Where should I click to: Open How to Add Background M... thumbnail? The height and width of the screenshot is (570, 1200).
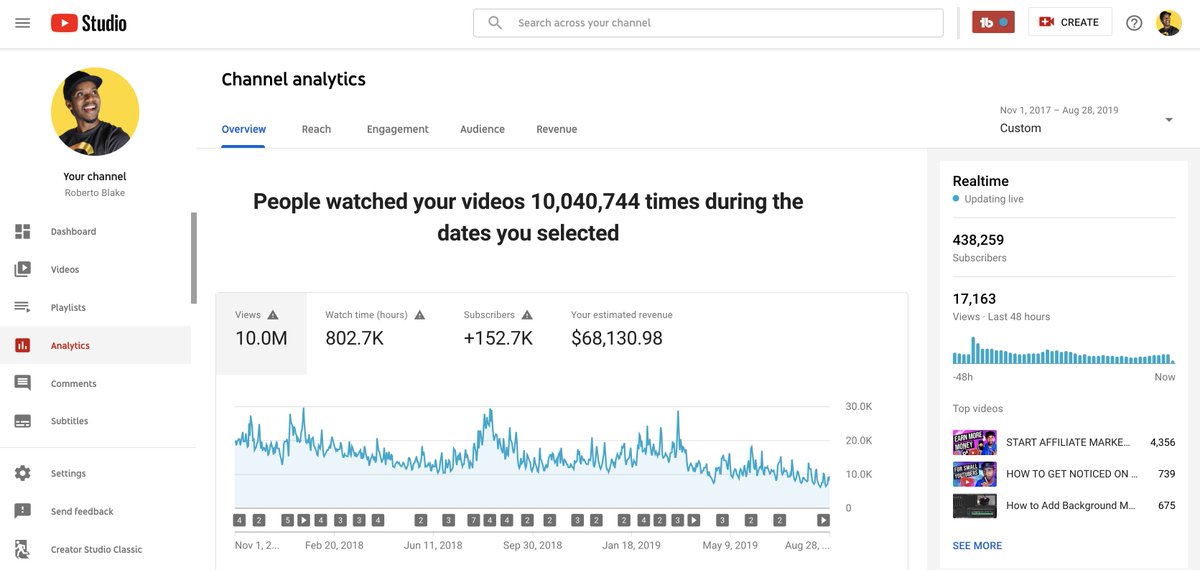coord(975,506)
